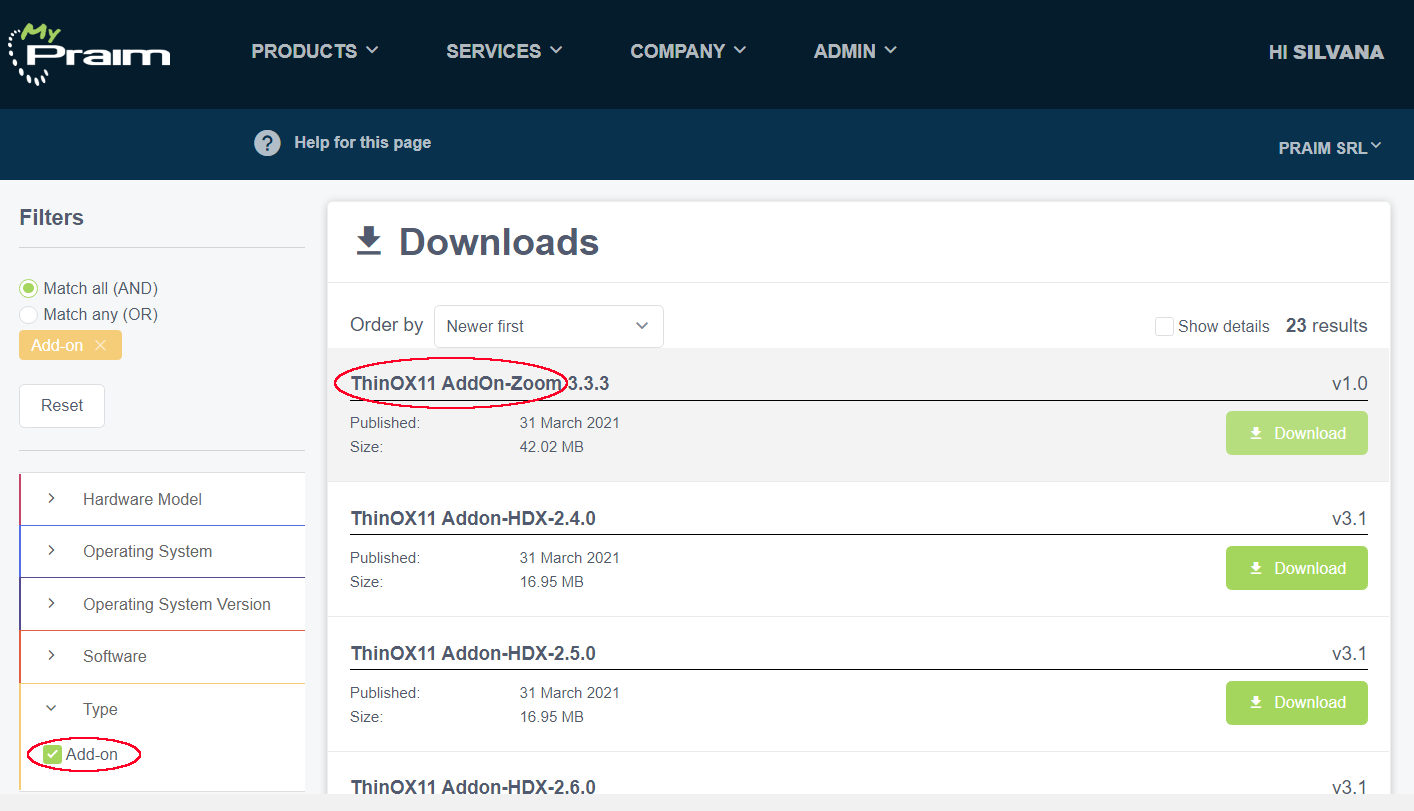Screen dimensions: 1414x811
Task: Expand the Operating System filter section
Action: pos(162,551)
